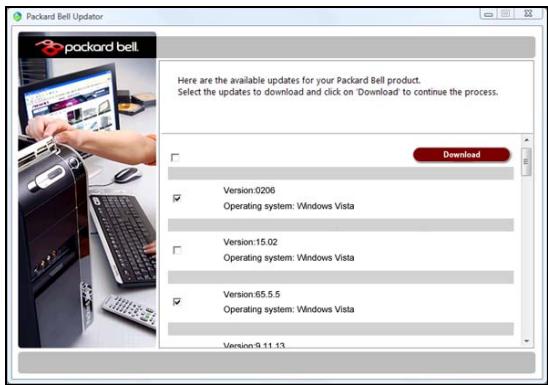
Task: Close the Packard Bell Updator window
Action: 528,14
